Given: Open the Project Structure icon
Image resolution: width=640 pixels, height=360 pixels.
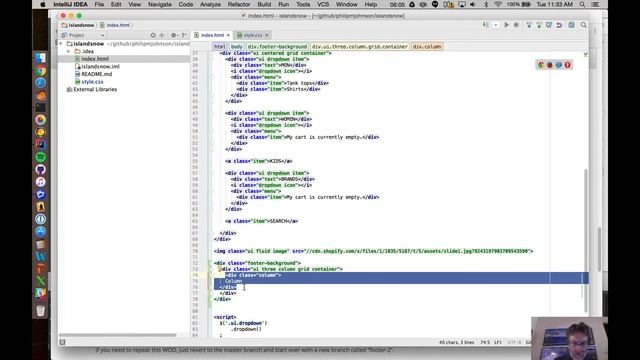Looking at the screenshot, I should pos(571,25).
